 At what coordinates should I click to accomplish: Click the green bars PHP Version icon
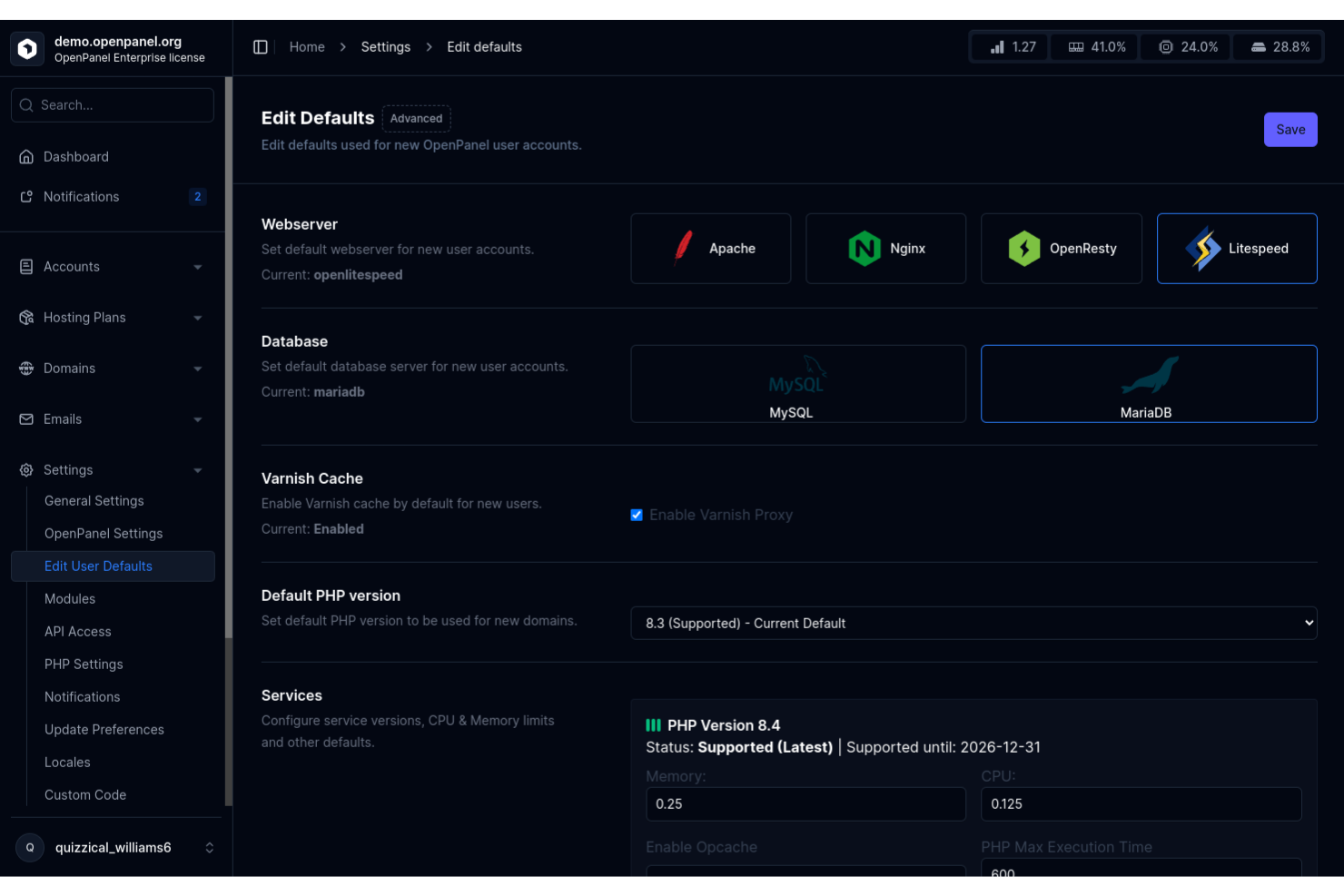point(653,725)
